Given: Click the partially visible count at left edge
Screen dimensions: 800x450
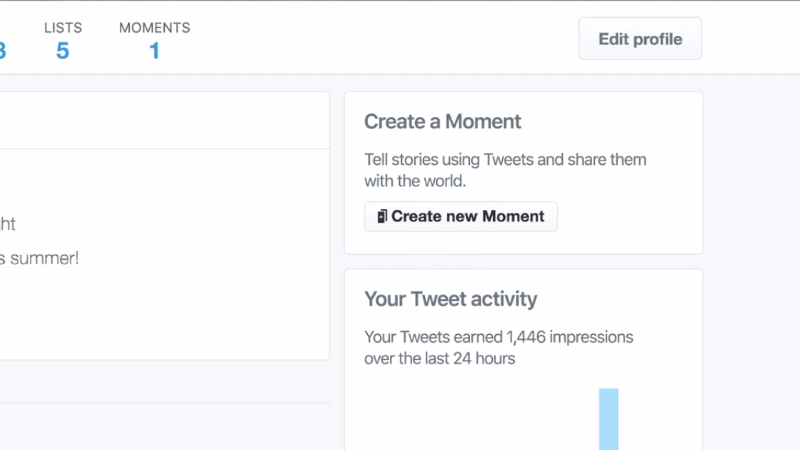Looking at the screenshot, I should 2,50.
